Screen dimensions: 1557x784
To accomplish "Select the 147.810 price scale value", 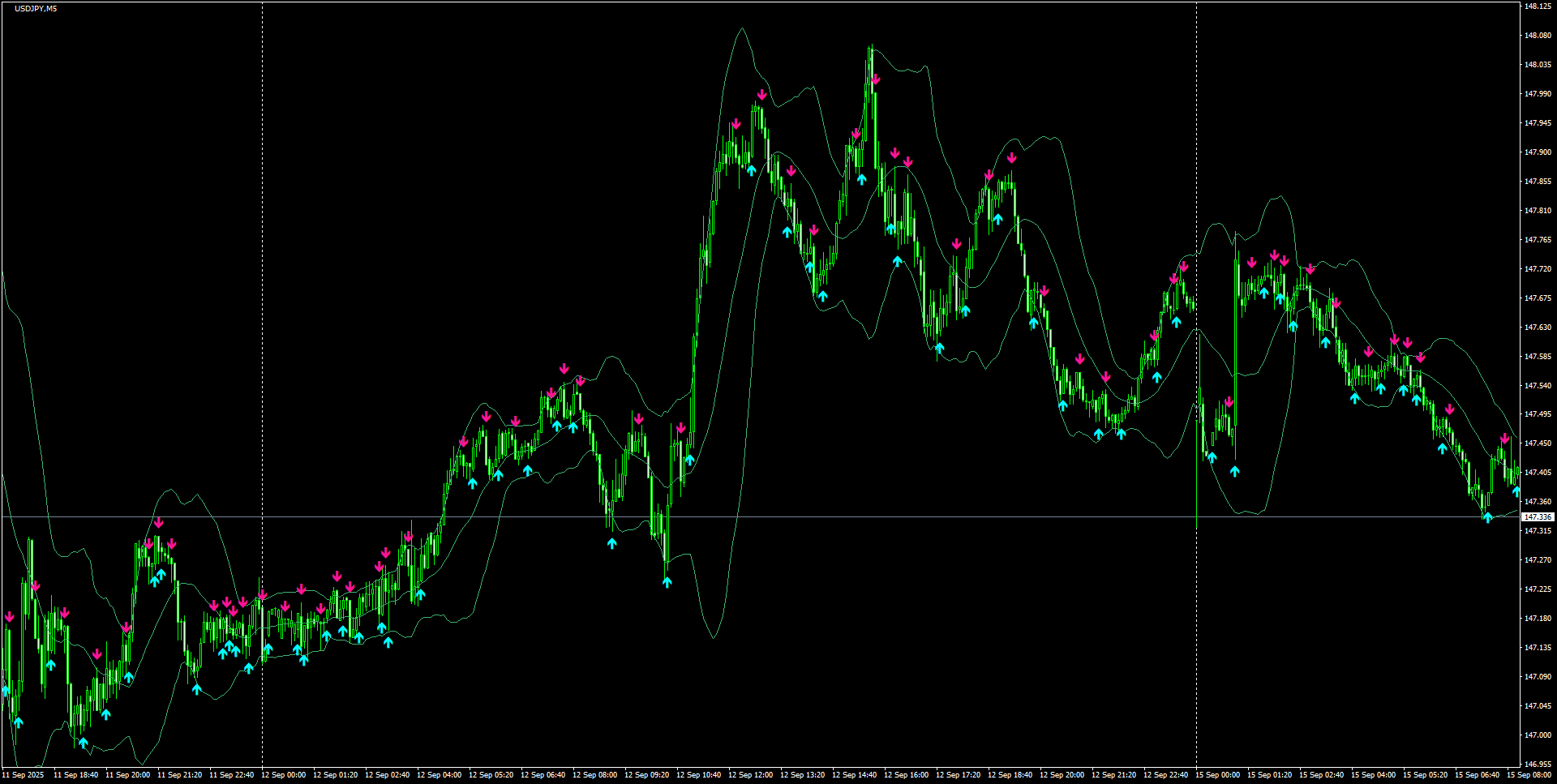I will 1538,211.
